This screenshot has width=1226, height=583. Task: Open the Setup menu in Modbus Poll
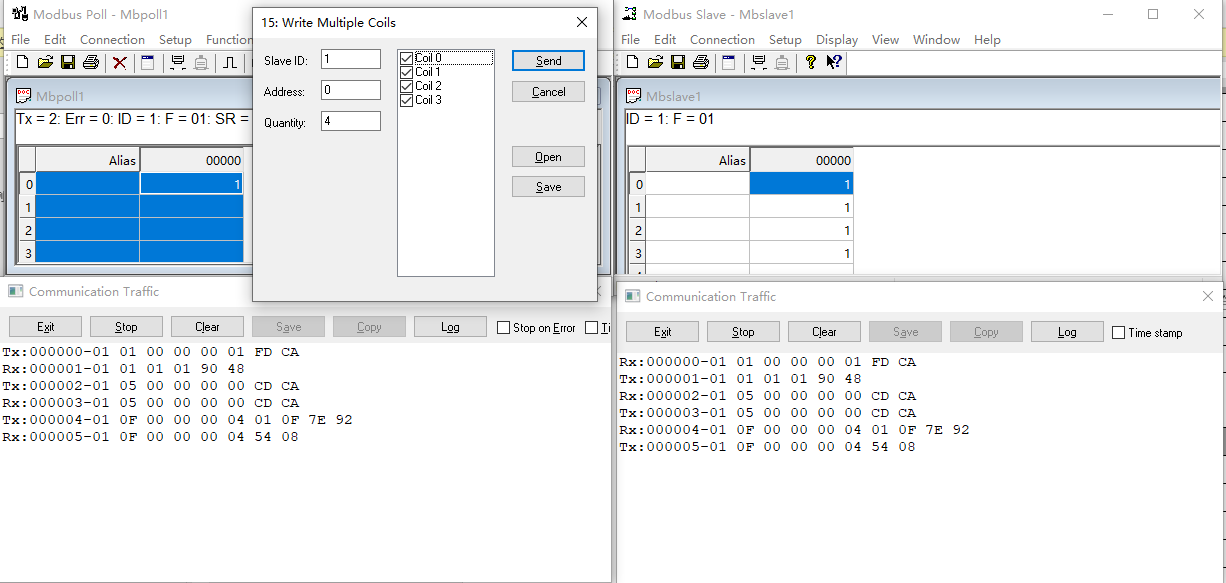[x=175, y=40]
